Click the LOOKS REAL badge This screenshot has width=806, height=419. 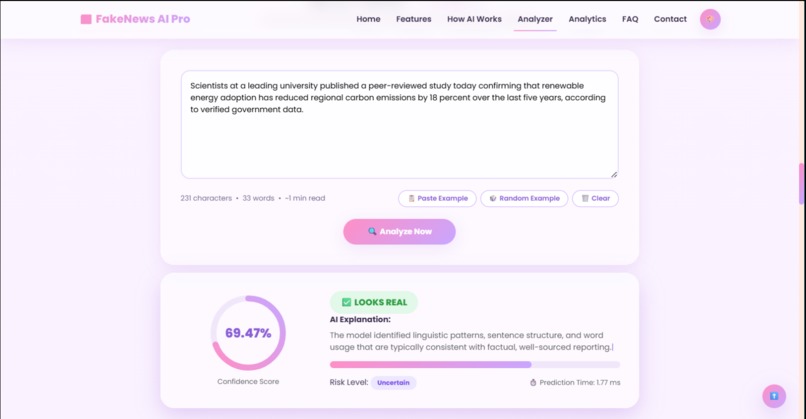[374, 302]
